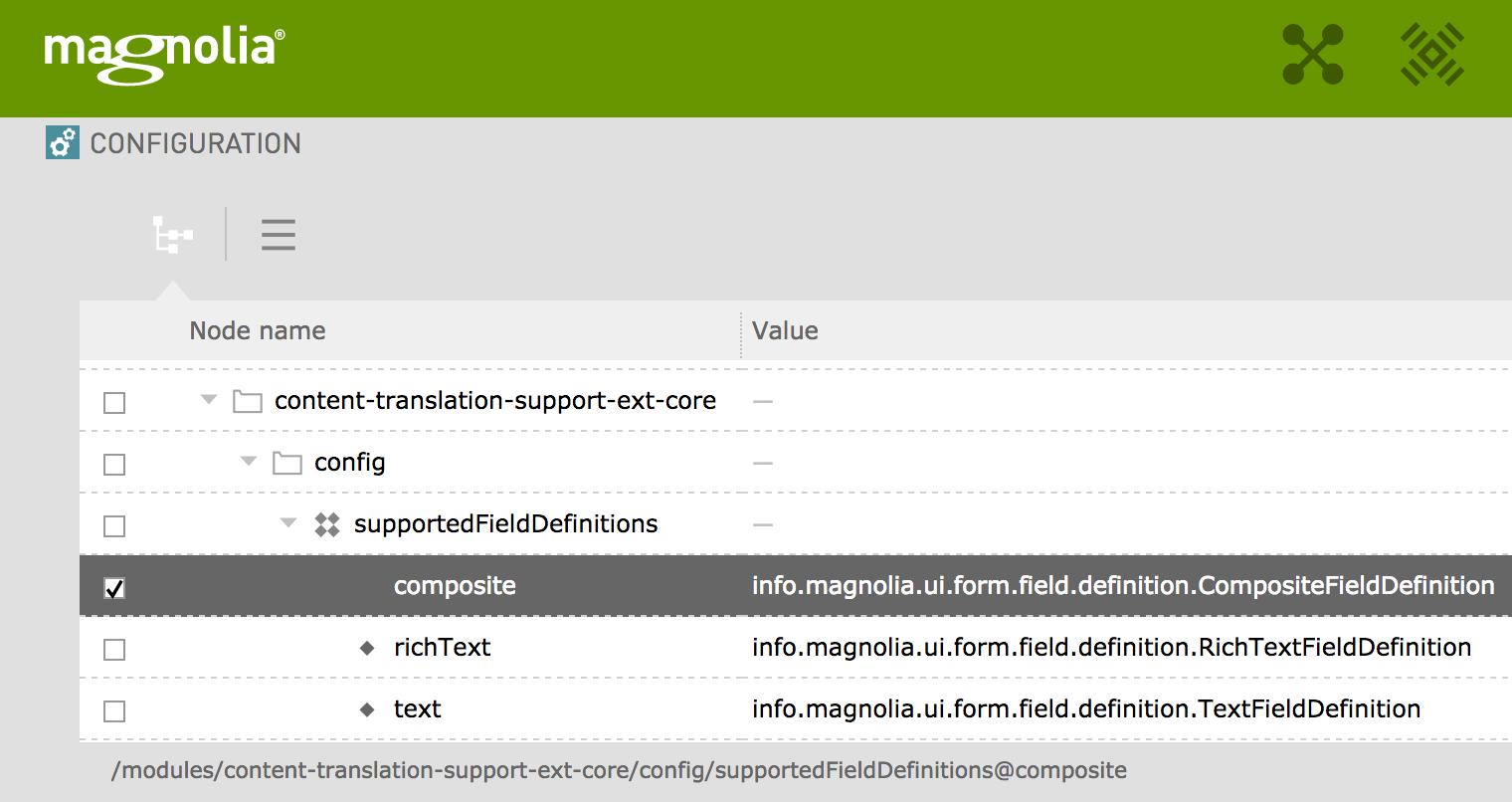Click the richText property diamond icon
This screenshot has width=1512, height=802.
click(x=367, y=648)
